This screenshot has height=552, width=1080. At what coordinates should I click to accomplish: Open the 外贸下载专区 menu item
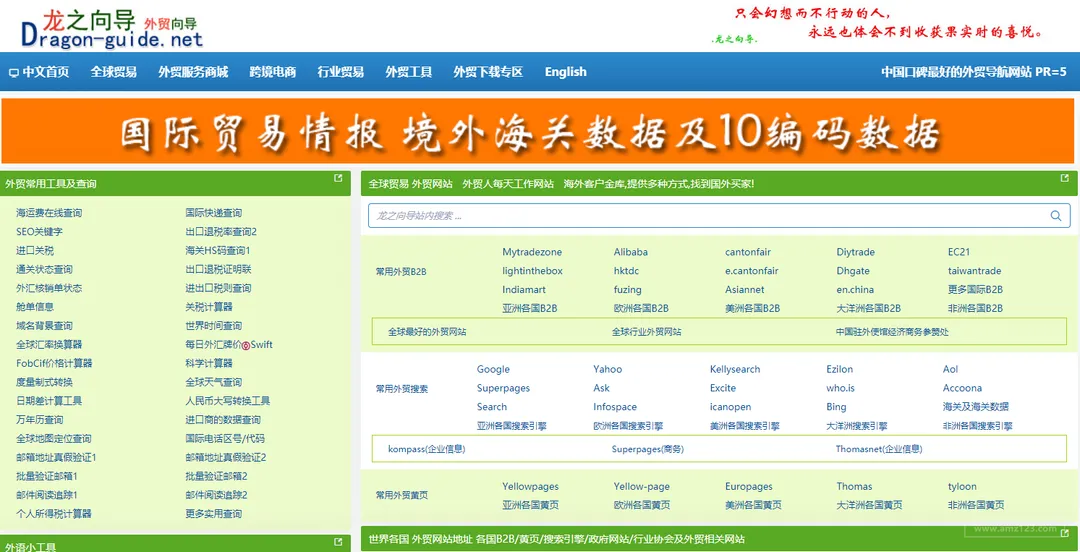[488, 72]
